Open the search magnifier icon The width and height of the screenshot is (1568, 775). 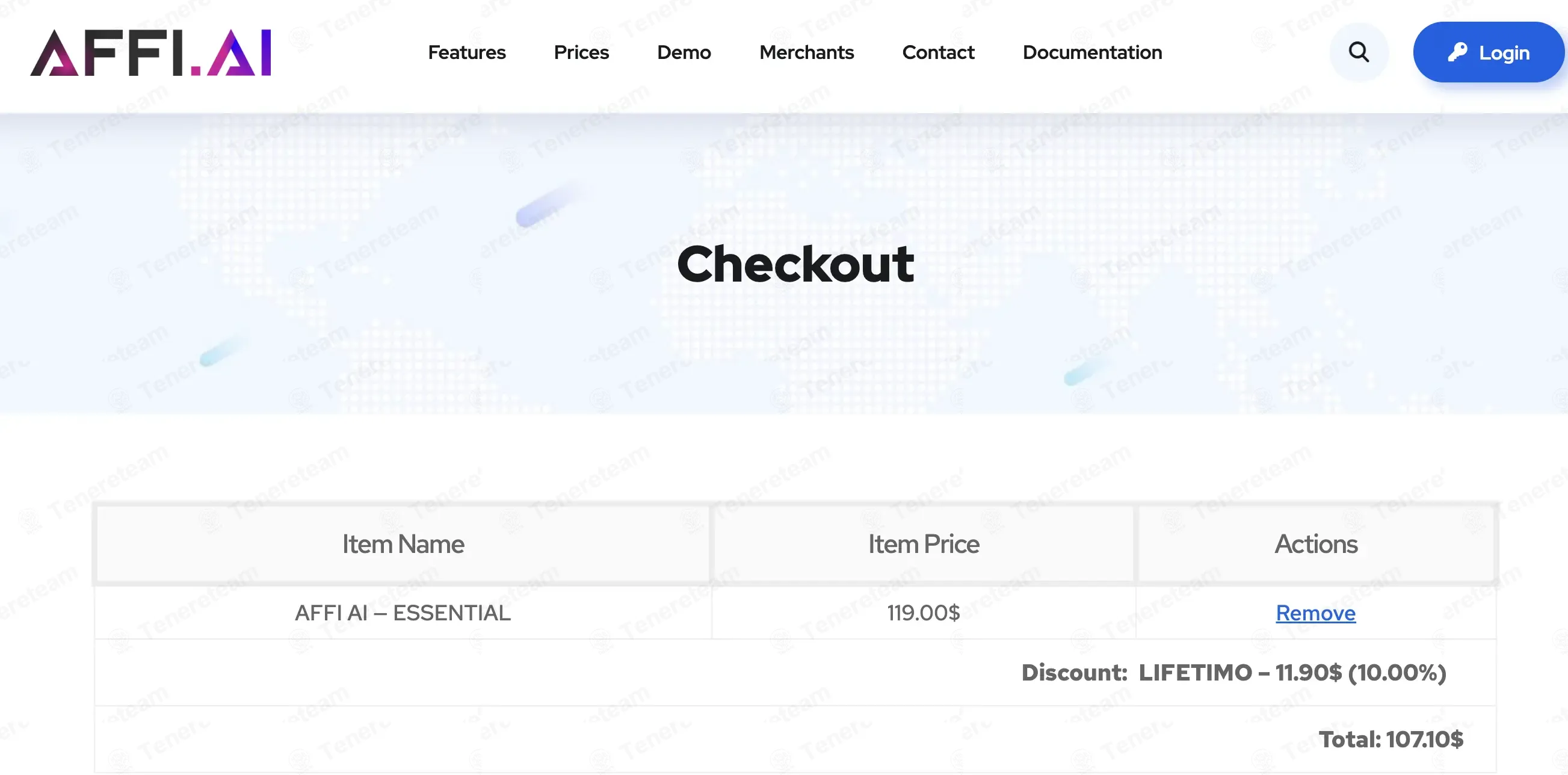coord(1359,52)
